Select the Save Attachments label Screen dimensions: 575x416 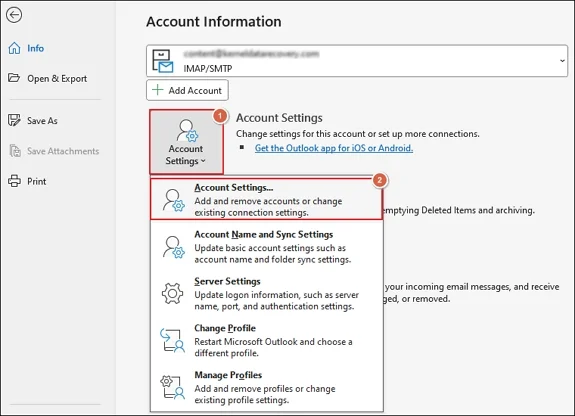coord(63,151)
